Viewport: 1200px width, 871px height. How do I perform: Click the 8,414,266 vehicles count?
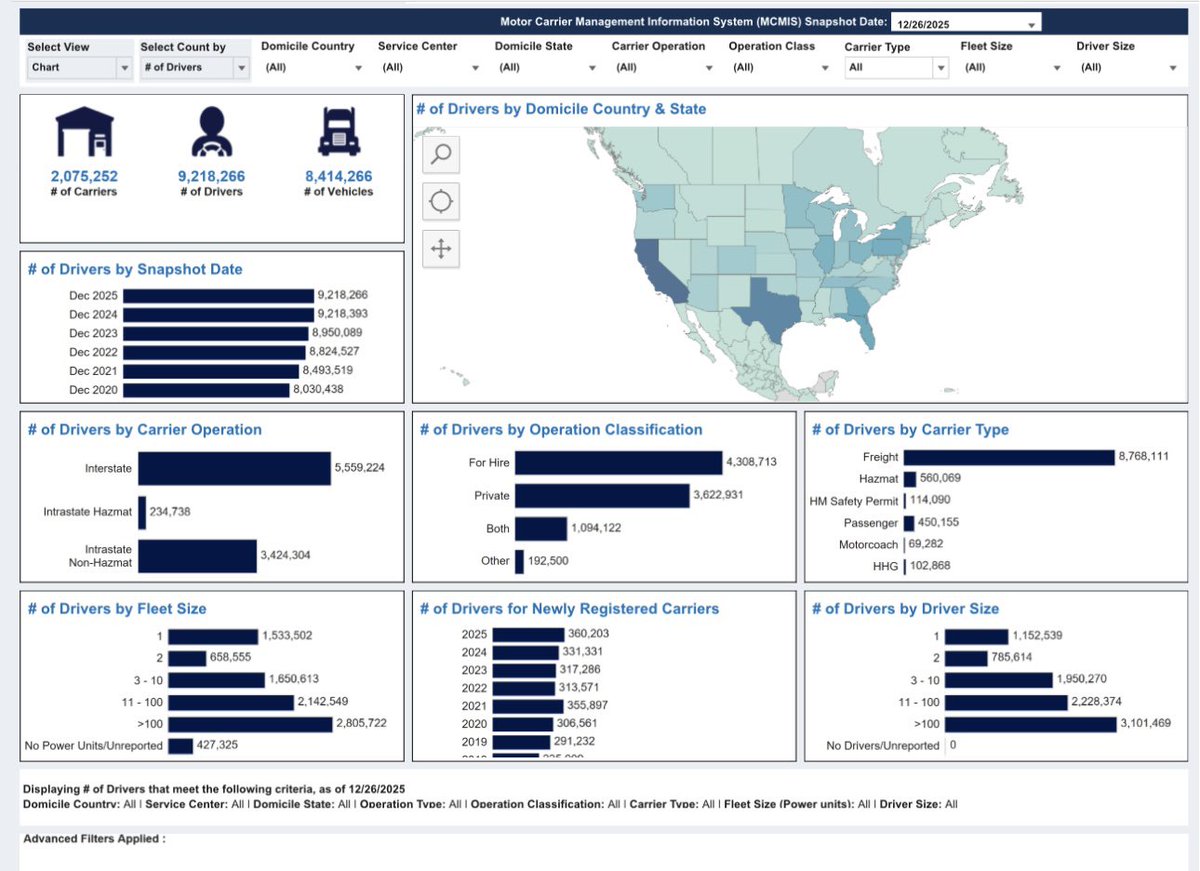[338, 176]
